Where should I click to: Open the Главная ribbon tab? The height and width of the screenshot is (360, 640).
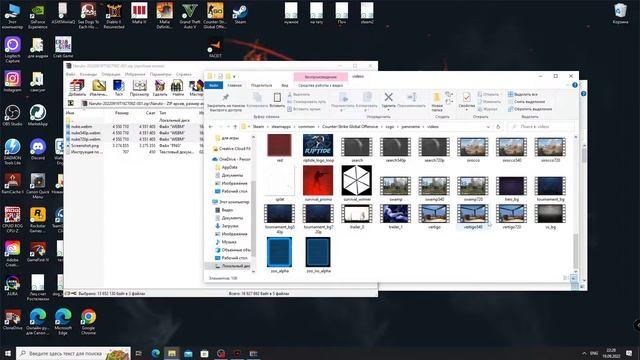[x=234, y=85]
